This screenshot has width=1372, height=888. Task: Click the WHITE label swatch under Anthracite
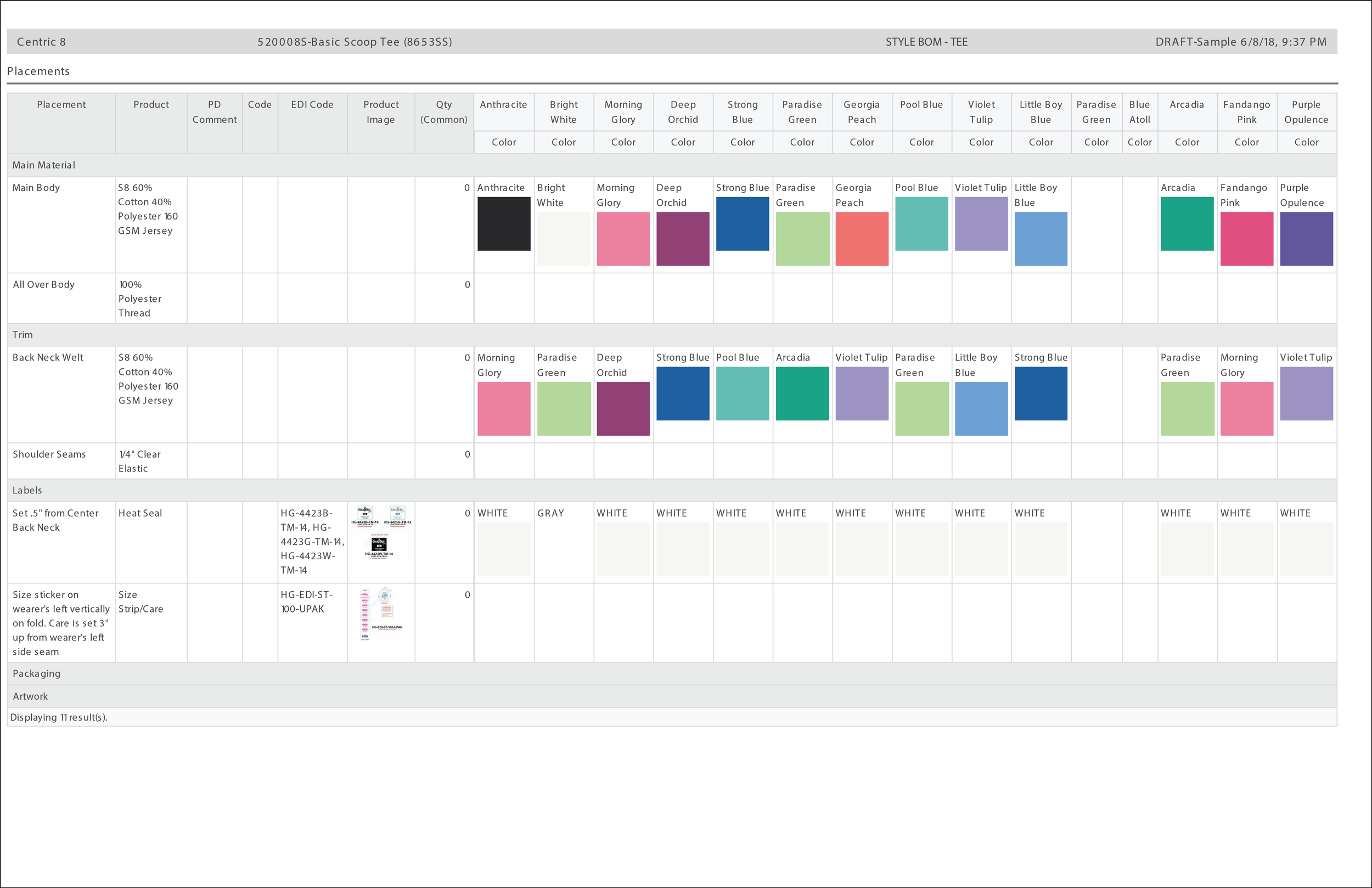pos(503,549)
